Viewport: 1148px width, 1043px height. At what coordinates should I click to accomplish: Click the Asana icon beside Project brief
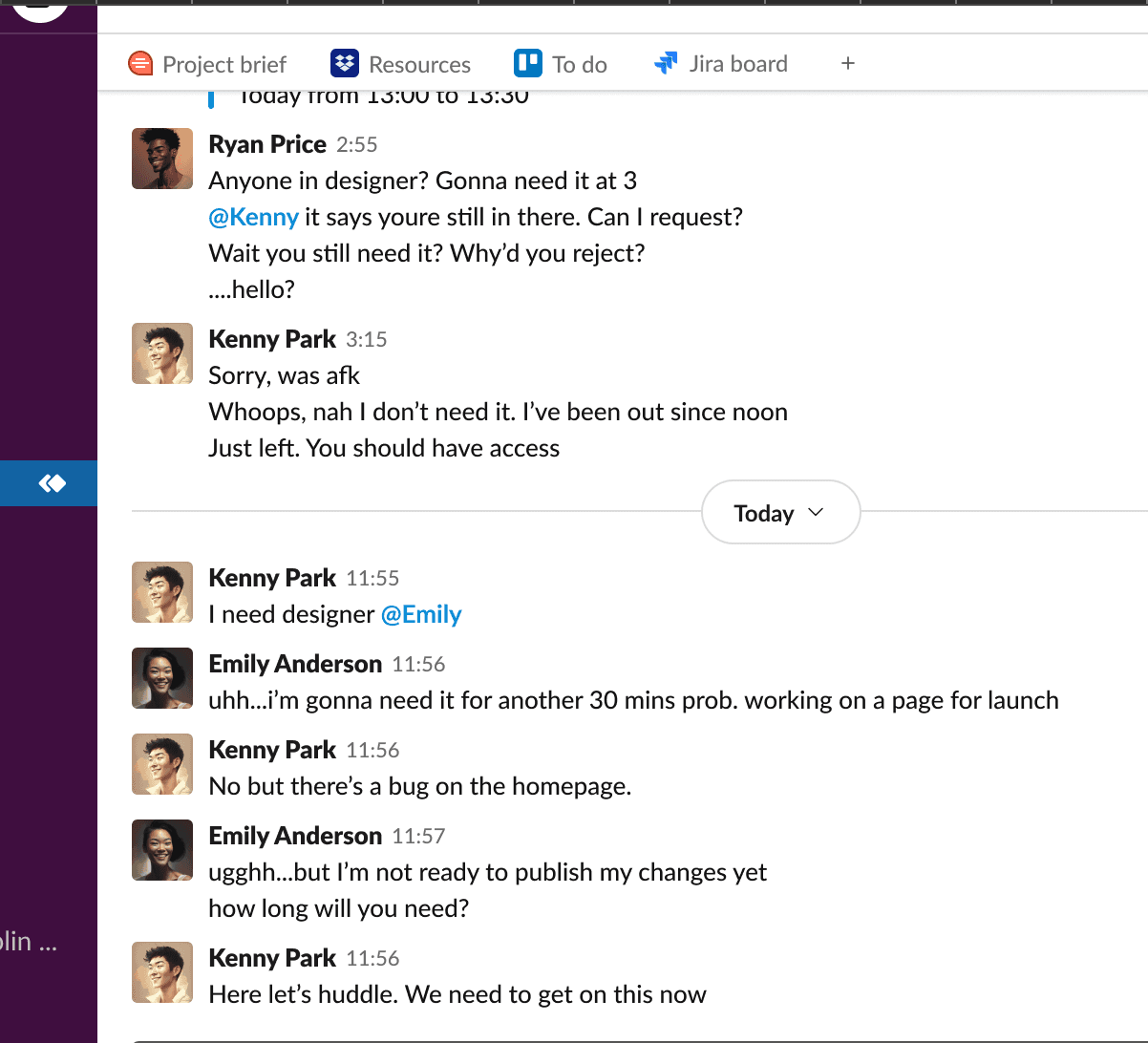pyautogui.click(x=141, y=63)
